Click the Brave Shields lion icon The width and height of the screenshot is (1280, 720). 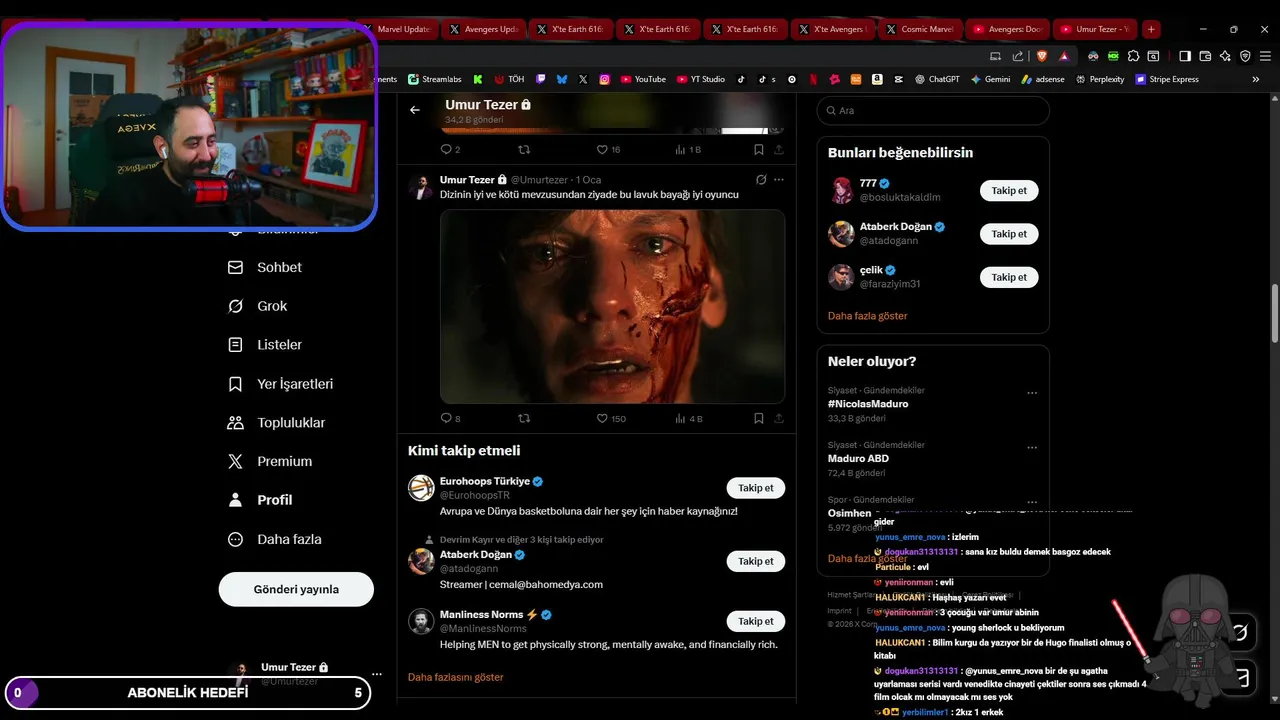(1040, 56)
